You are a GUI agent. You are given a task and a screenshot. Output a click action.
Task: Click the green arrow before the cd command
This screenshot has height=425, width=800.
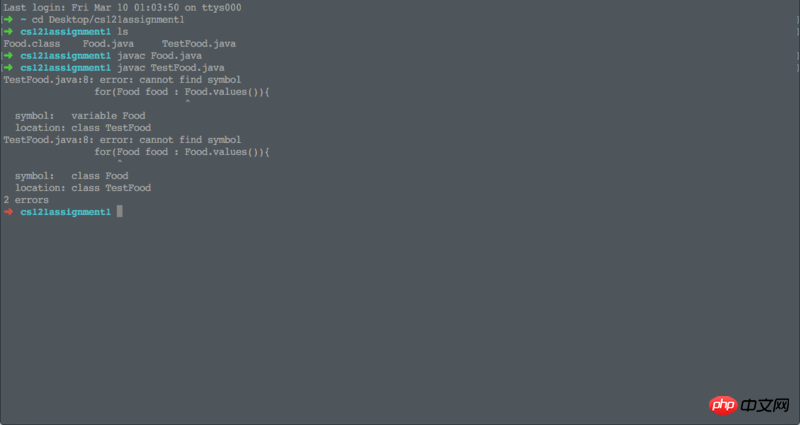pos(9,20)
